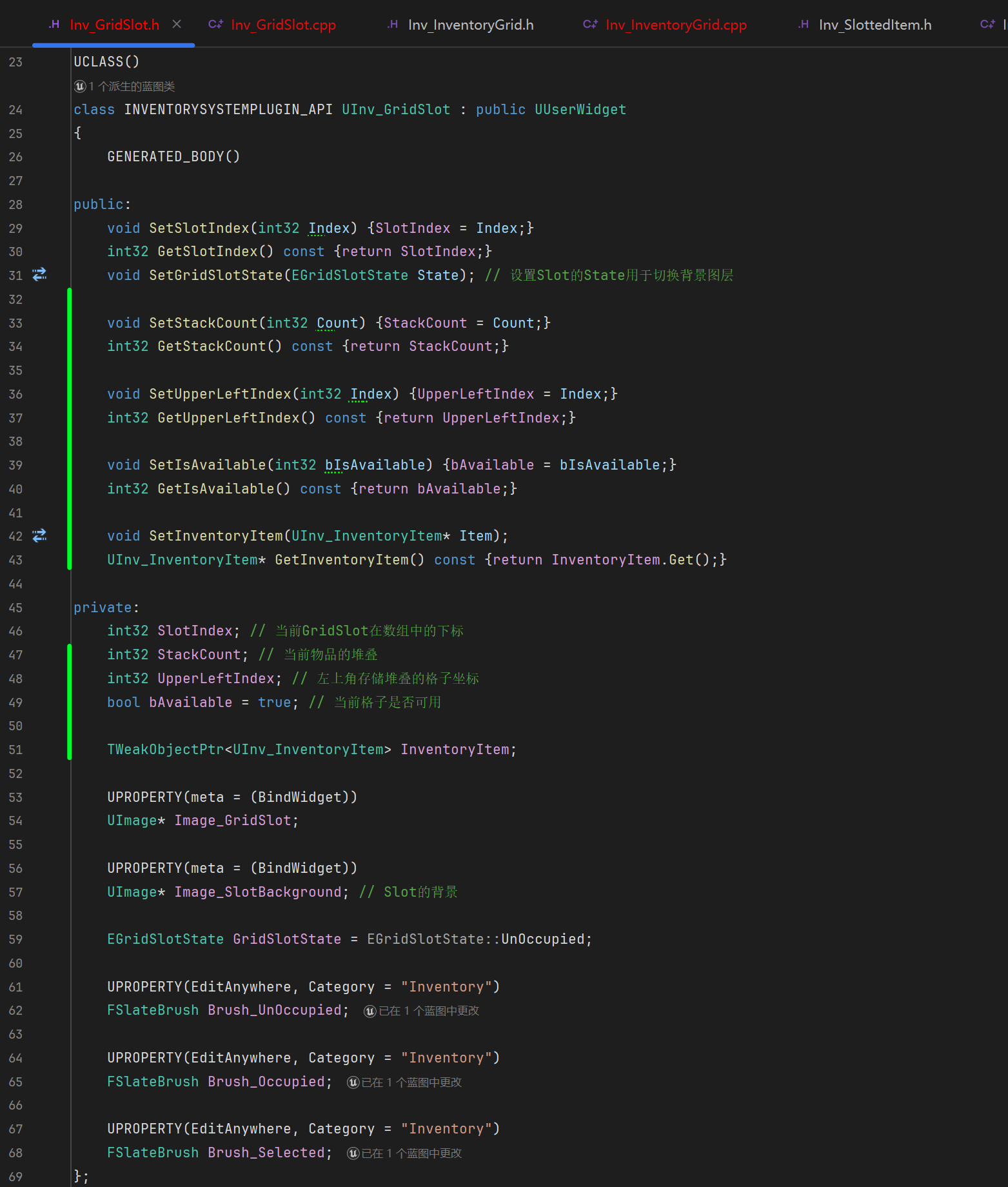
Task: Click Unreal icon next to Brush_UnOccupied hint
Action: 370,1011
